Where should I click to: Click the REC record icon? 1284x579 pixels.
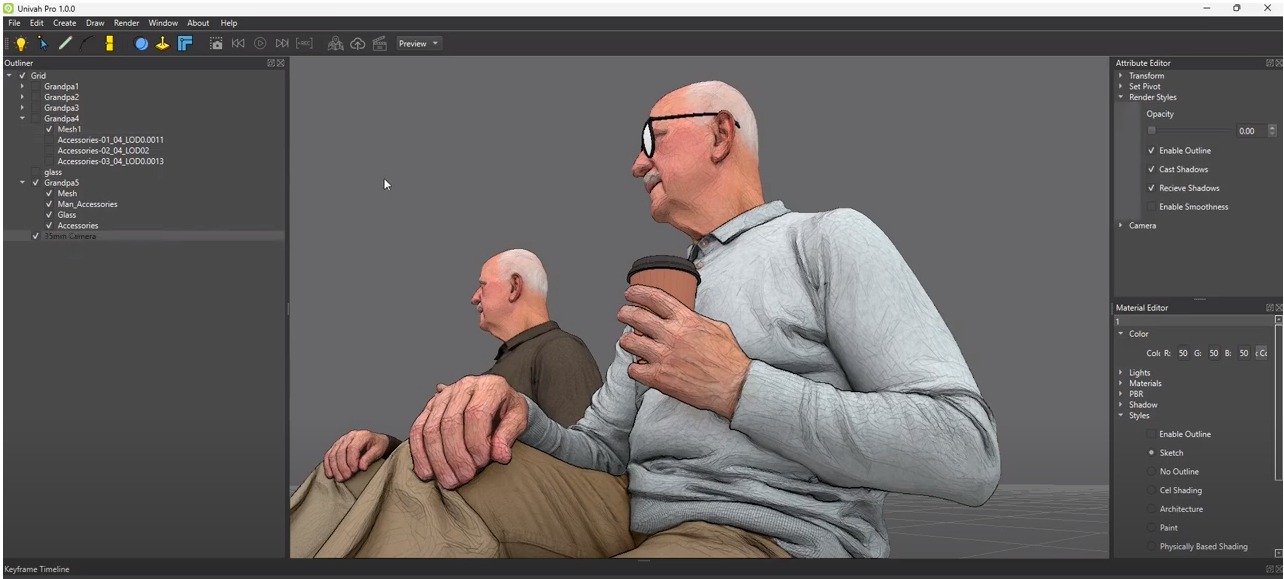point(304,44)
